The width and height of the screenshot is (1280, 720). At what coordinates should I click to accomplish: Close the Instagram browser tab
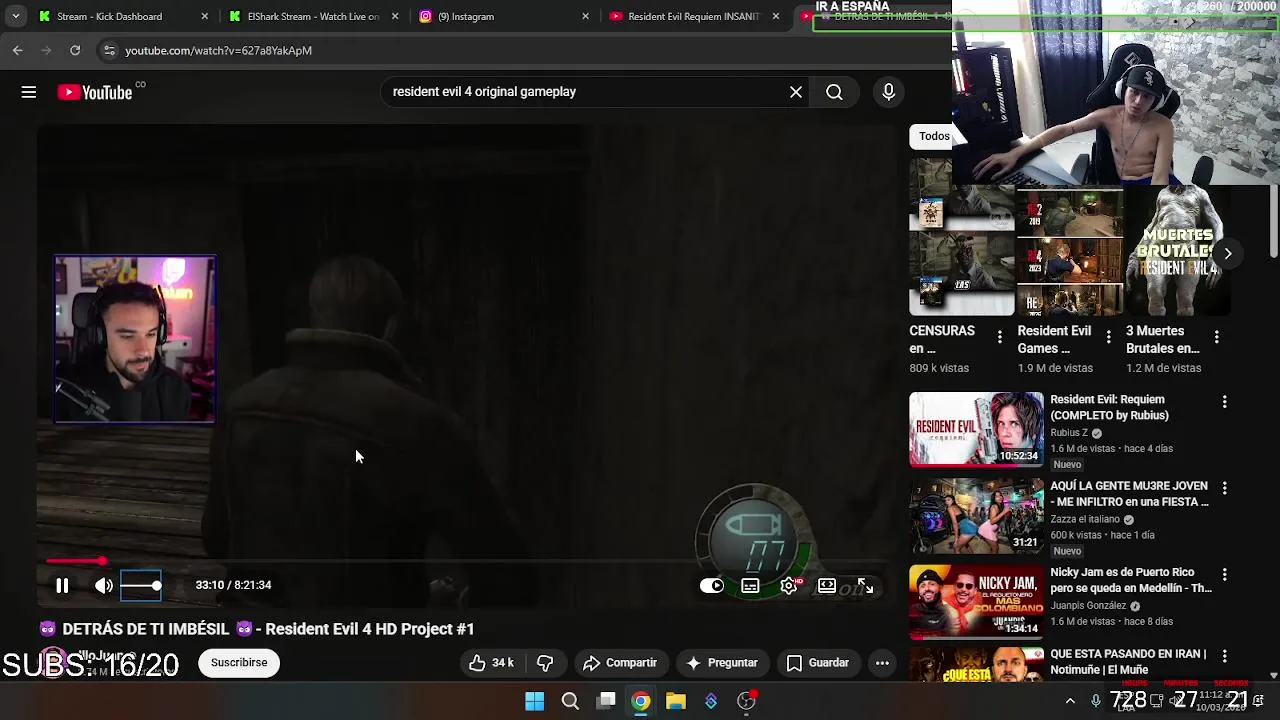[585, 16]
